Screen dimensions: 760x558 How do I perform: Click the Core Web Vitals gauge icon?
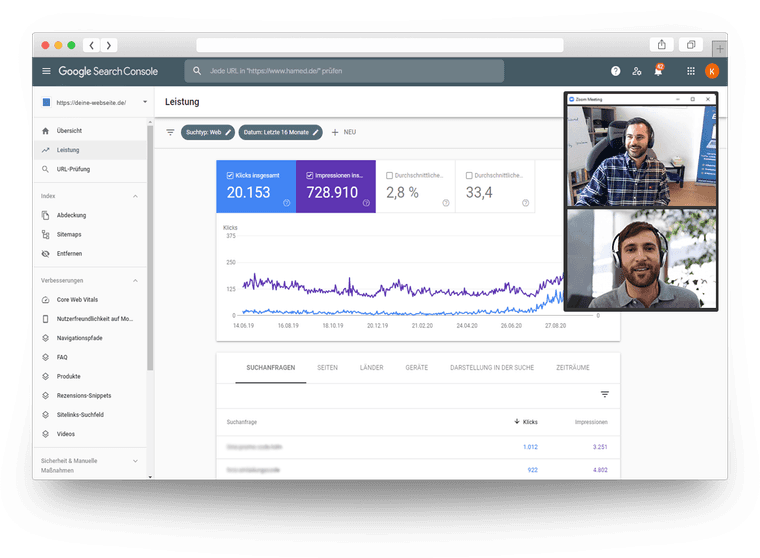point(46,300)
